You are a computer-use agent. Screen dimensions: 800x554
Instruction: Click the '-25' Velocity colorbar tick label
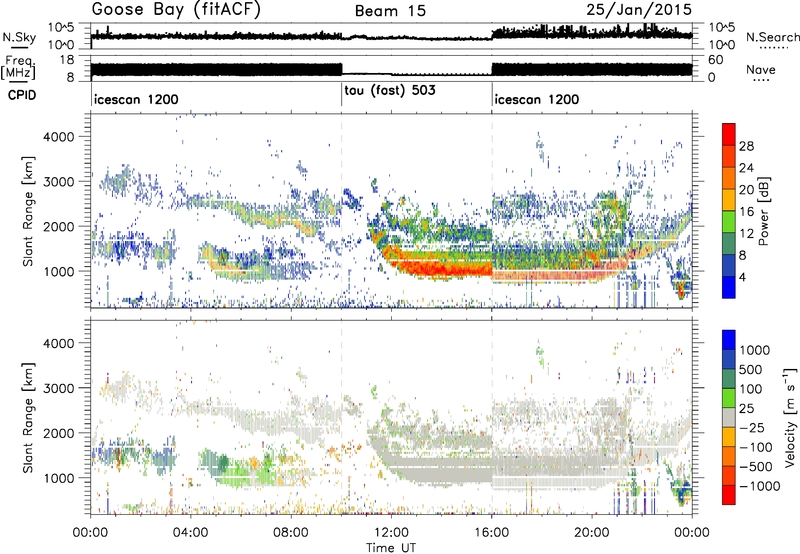tap(752, 427)
